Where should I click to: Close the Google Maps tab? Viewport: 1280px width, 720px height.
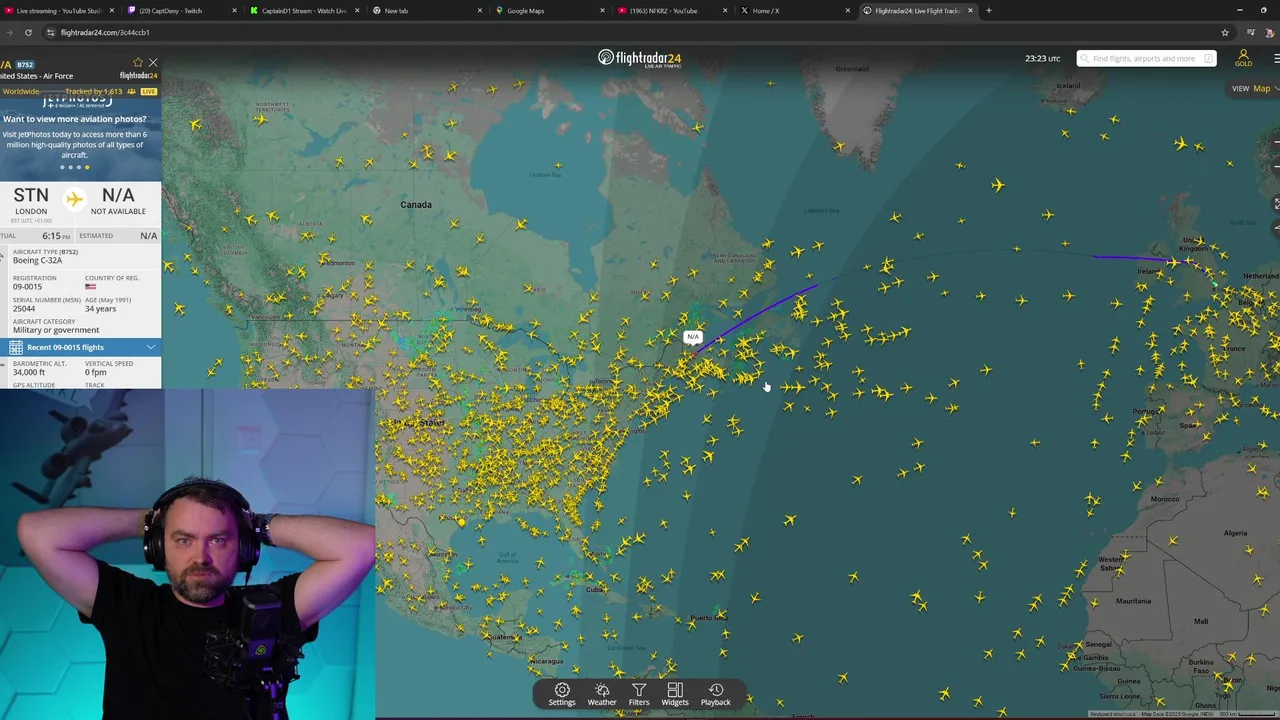[x=602, y=11]
